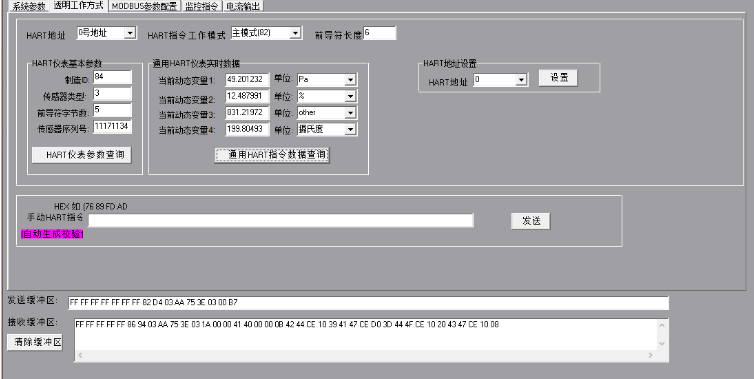Click the 手动HART指令 label
The height and width of the screenshot is (379, 754).
tap(55, 217)
